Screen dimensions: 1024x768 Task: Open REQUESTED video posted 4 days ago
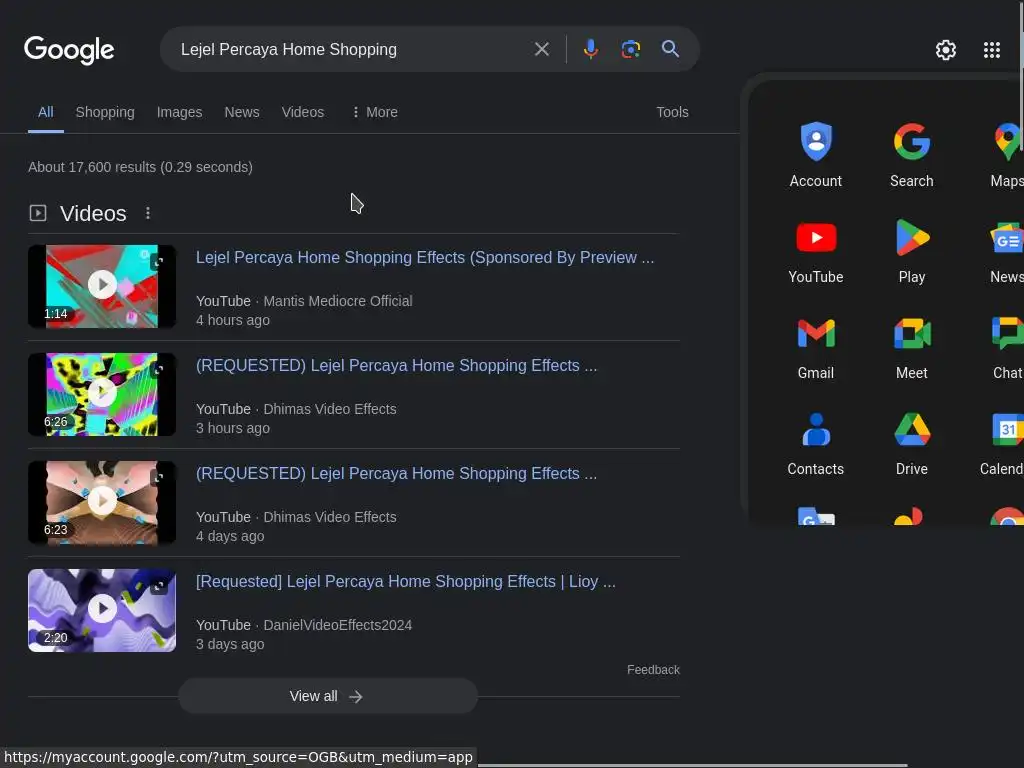[x=396, y=473]
